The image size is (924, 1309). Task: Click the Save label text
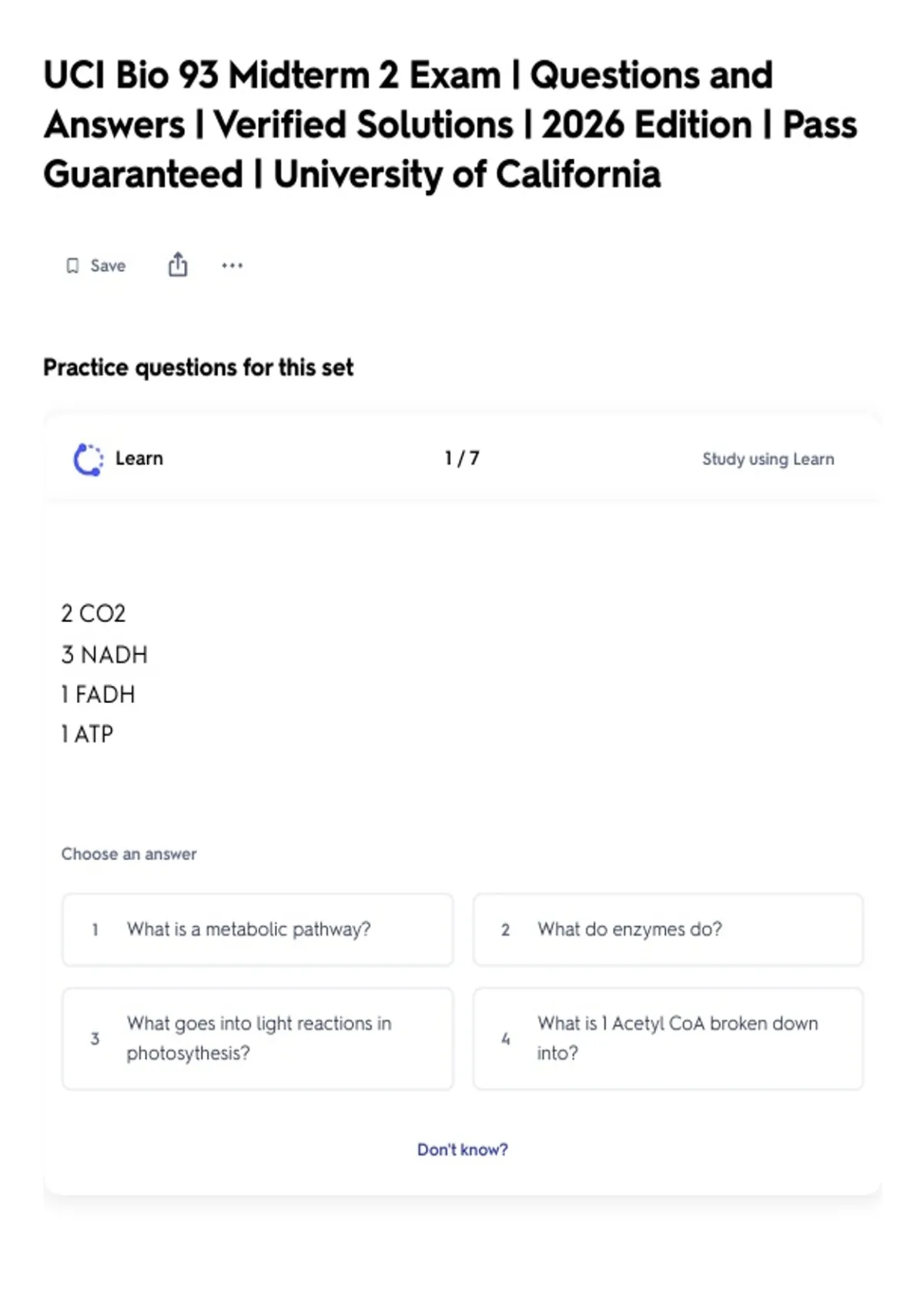click(x=108, y=266)
